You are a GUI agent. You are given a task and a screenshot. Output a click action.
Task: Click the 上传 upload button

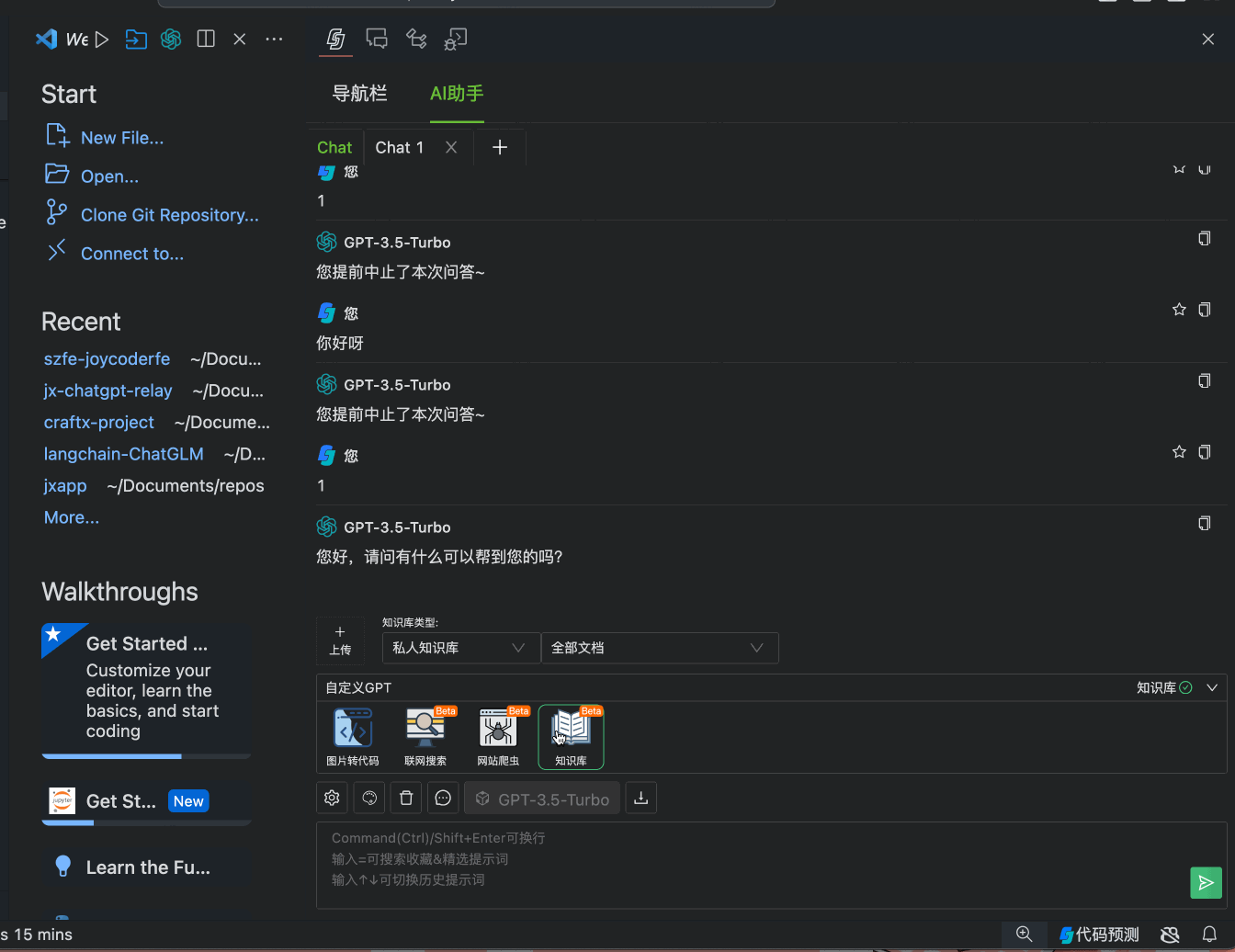click(x=340, y=640)
